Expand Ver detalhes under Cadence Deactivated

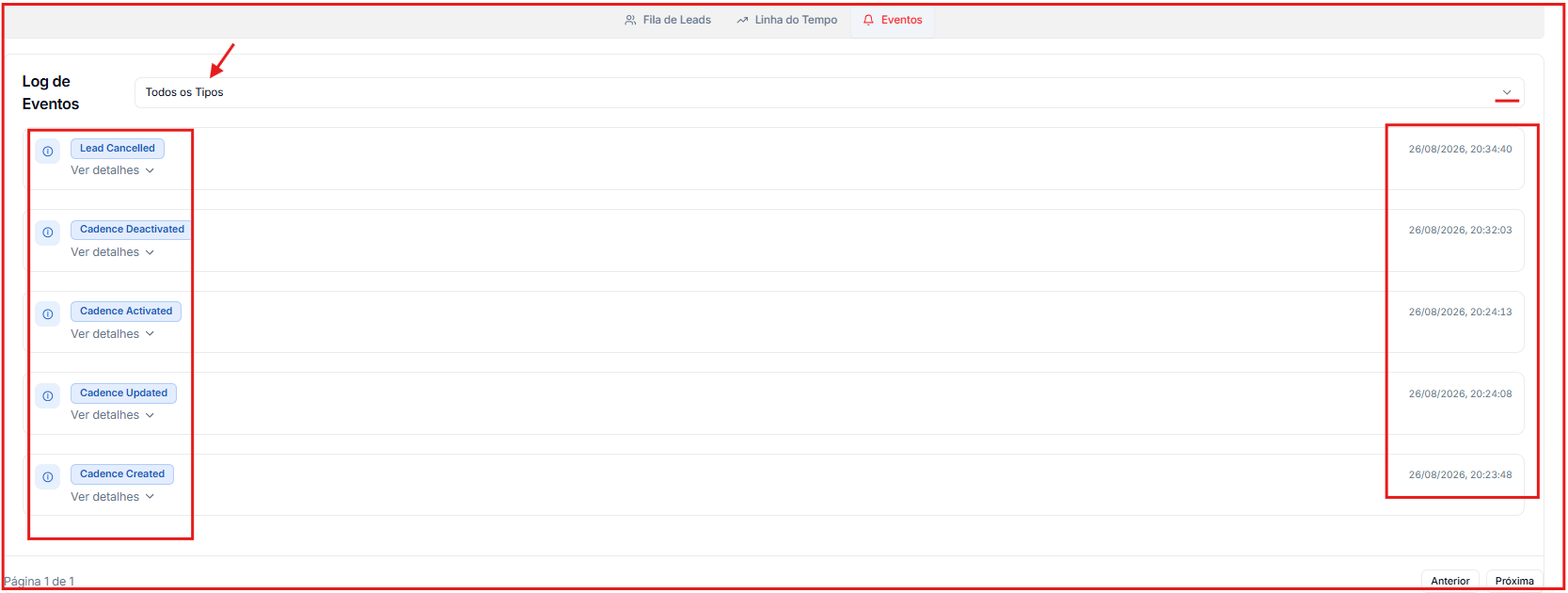[113, 252]
